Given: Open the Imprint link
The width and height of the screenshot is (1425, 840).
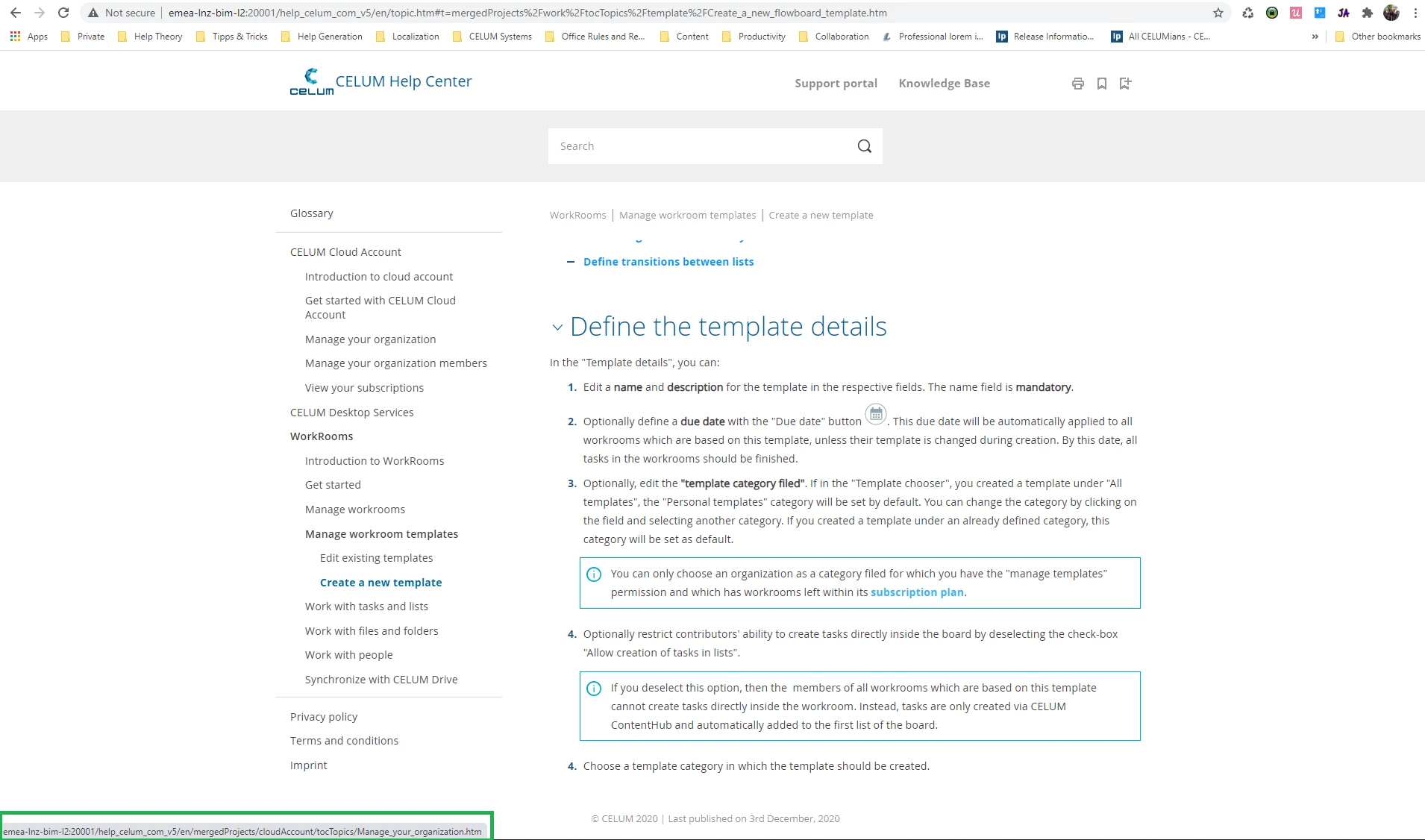Looking at the screenshot, I should [x=308, y=765].
